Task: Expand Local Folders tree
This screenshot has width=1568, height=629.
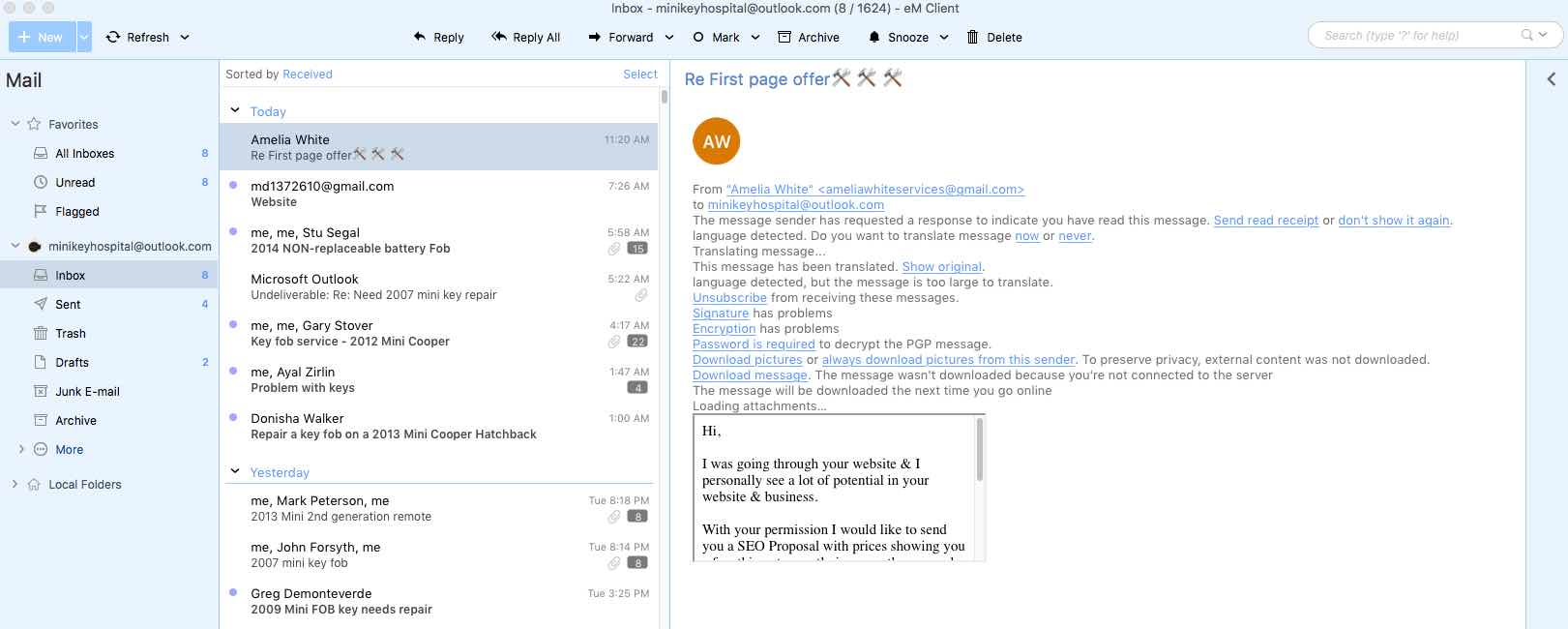Action: pos(15,484)
